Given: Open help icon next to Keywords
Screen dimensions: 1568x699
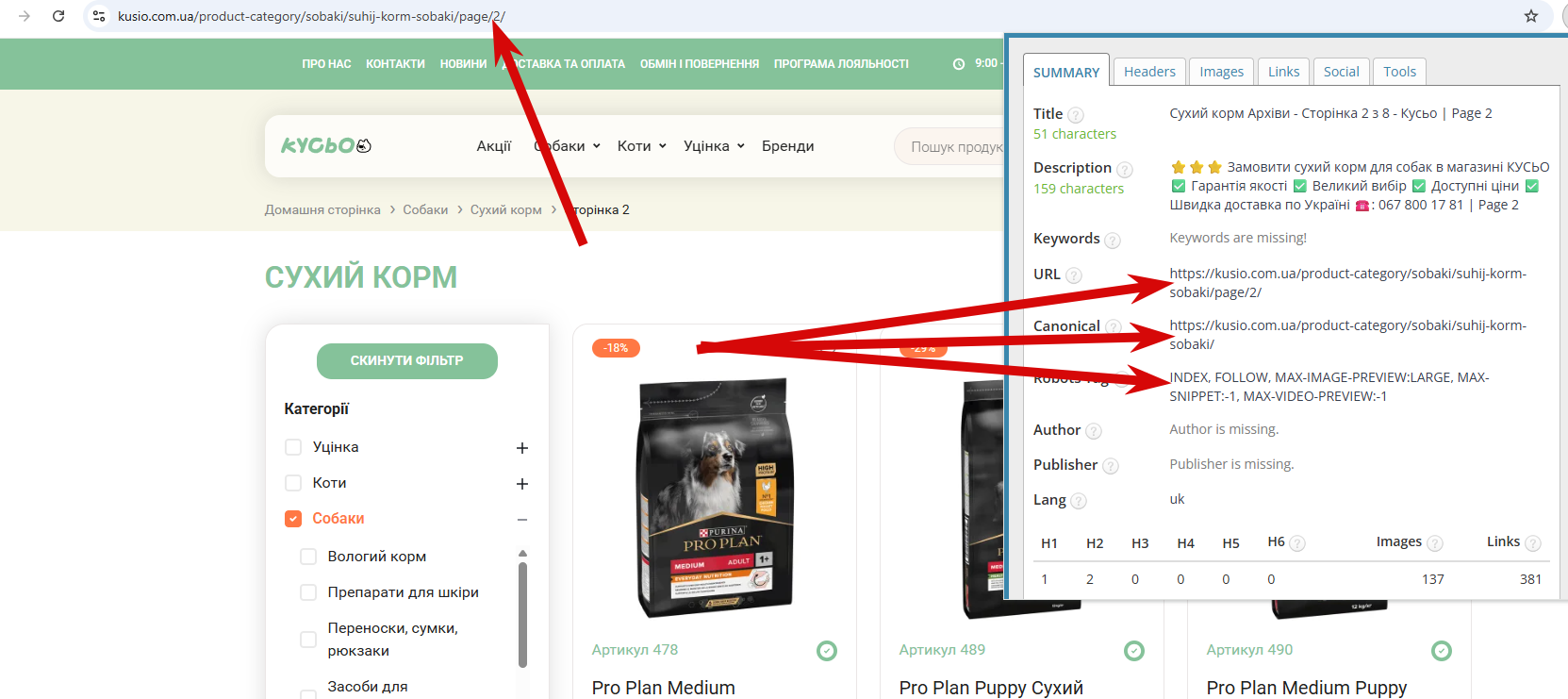Looking at the screenshot, I should coord(1113,241).
